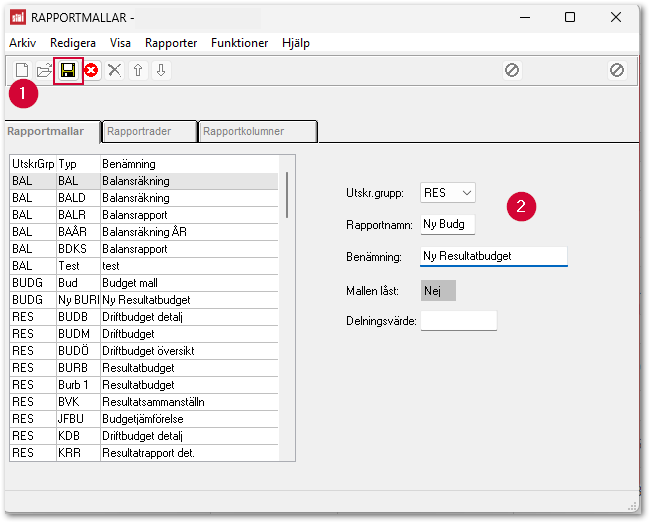This screenshot has height=523, width=650.
Task: Click the Typ column header
Action: coord(78,164)
